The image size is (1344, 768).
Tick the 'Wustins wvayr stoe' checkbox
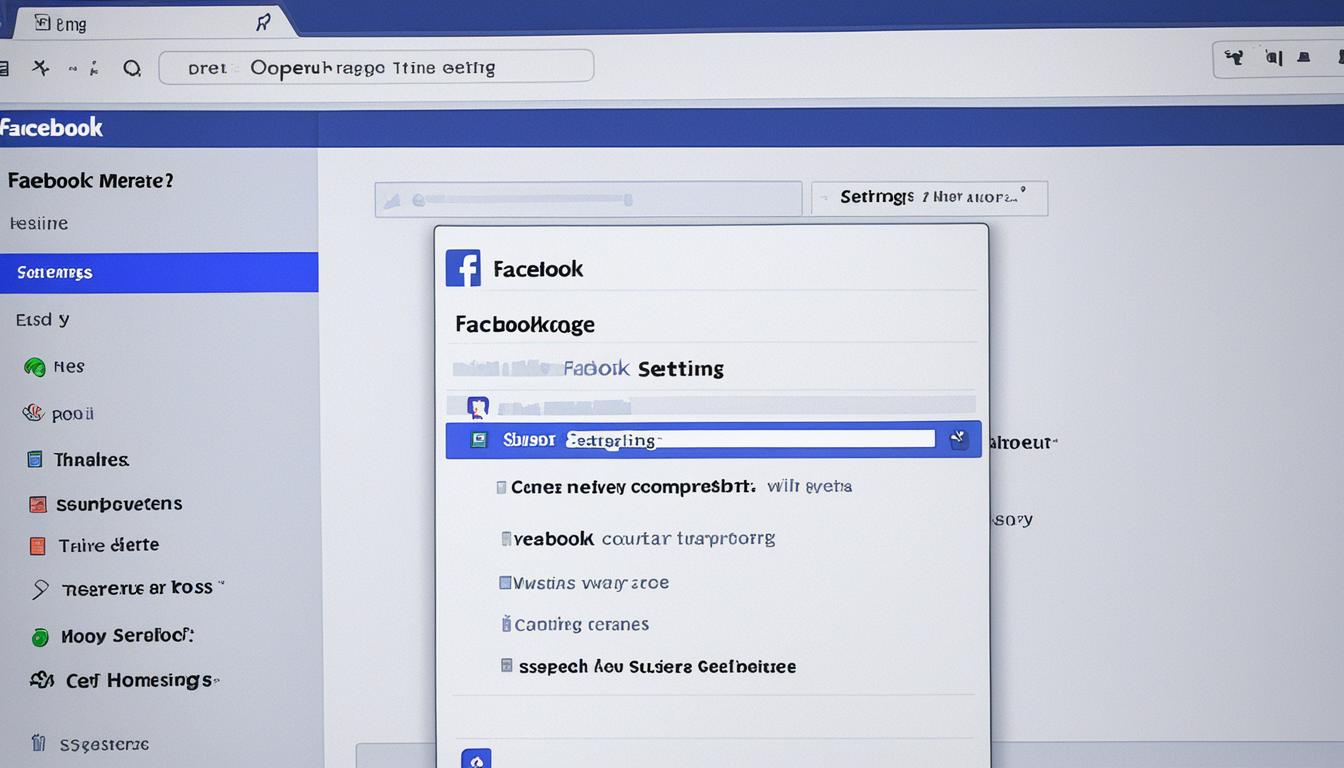[505, 582]
